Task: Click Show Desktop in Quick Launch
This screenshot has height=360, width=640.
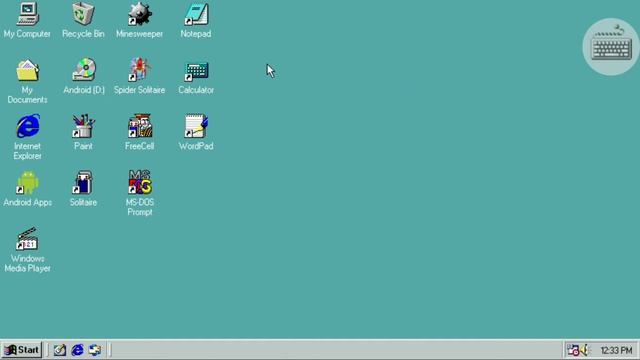Action: pyautogui.click(x=60, y=350)
